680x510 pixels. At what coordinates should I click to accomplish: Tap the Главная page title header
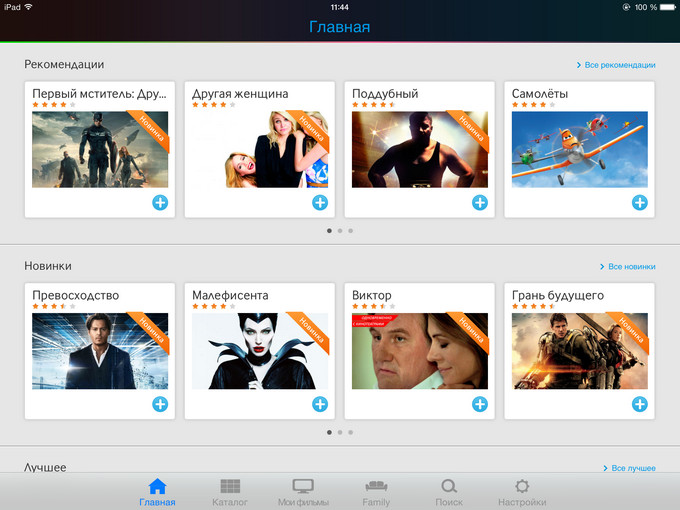(x=340, y=27)
